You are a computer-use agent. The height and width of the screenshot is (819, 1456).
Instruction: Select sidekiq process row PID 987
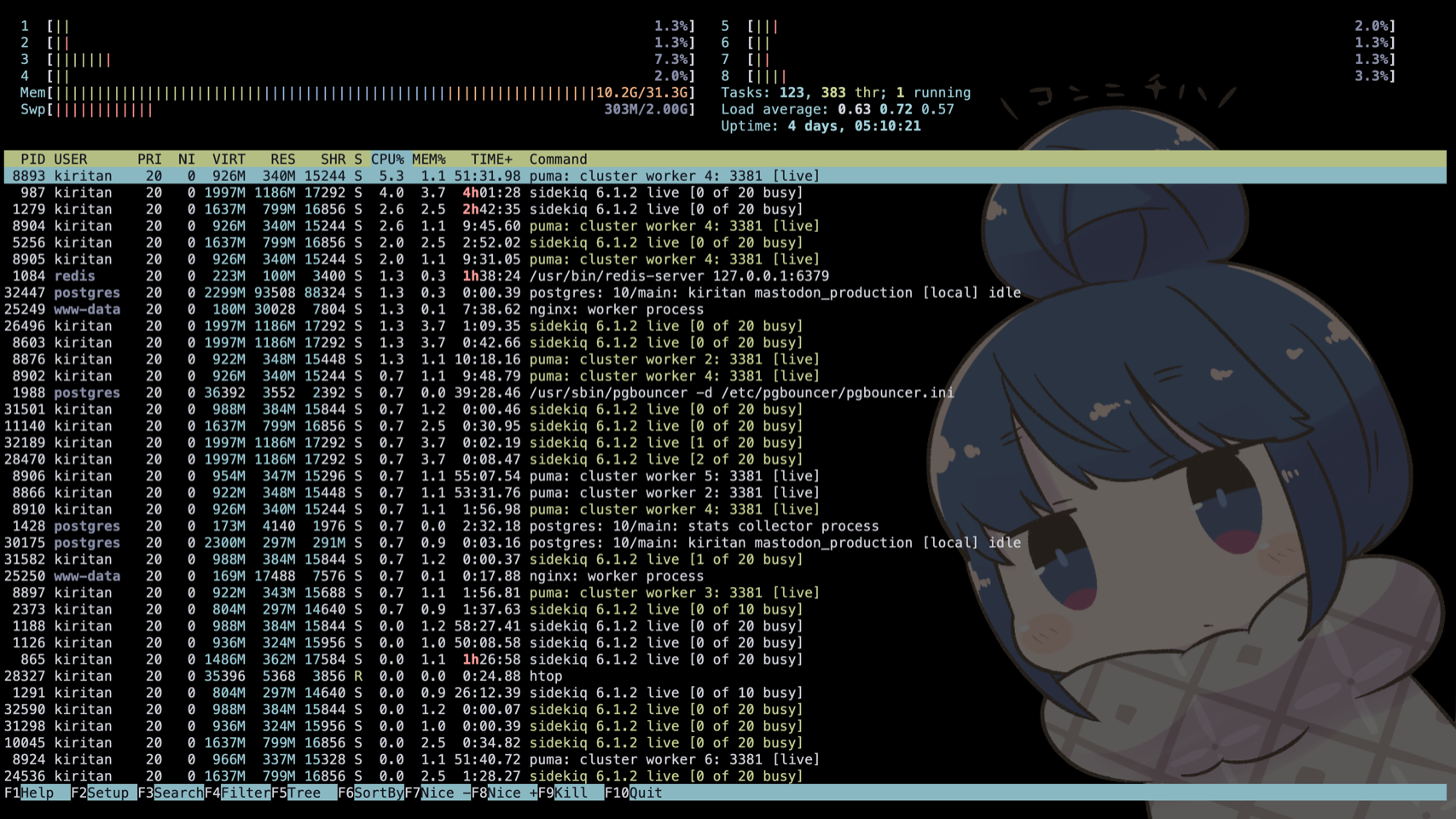click(725, 193)
